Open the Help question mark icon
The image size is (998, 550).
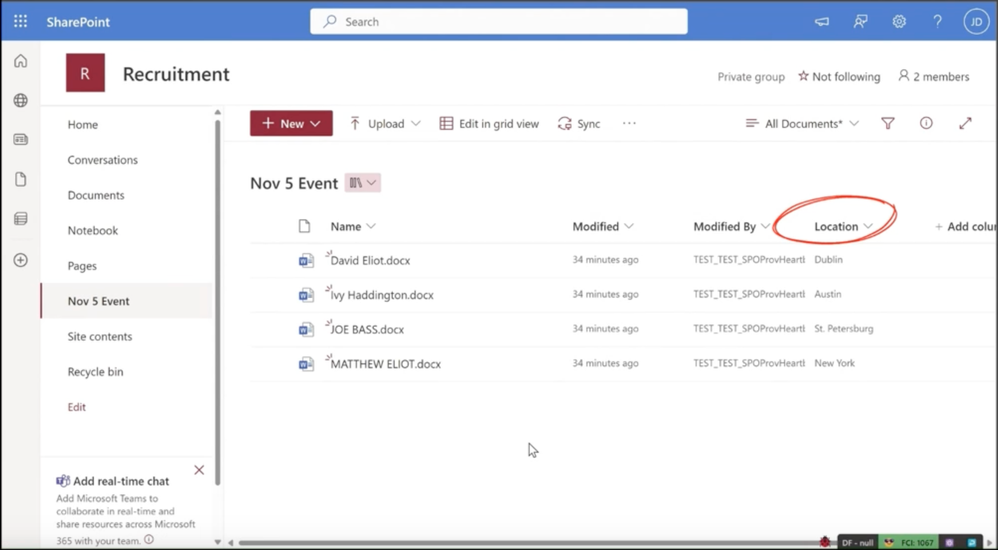coord(938,22)
